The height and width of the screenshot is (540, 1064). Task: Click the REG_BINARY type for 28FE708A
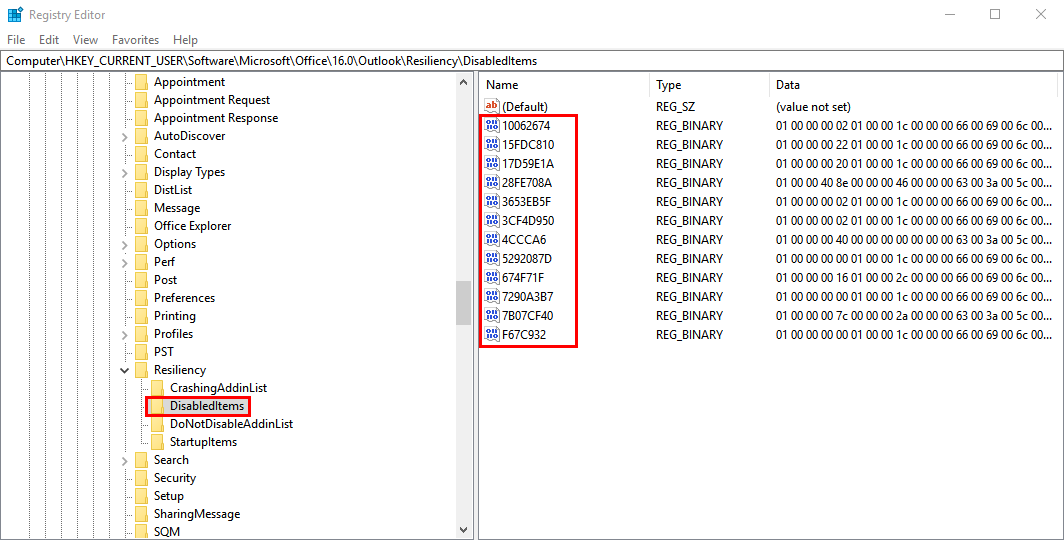(x=689, y=182)
